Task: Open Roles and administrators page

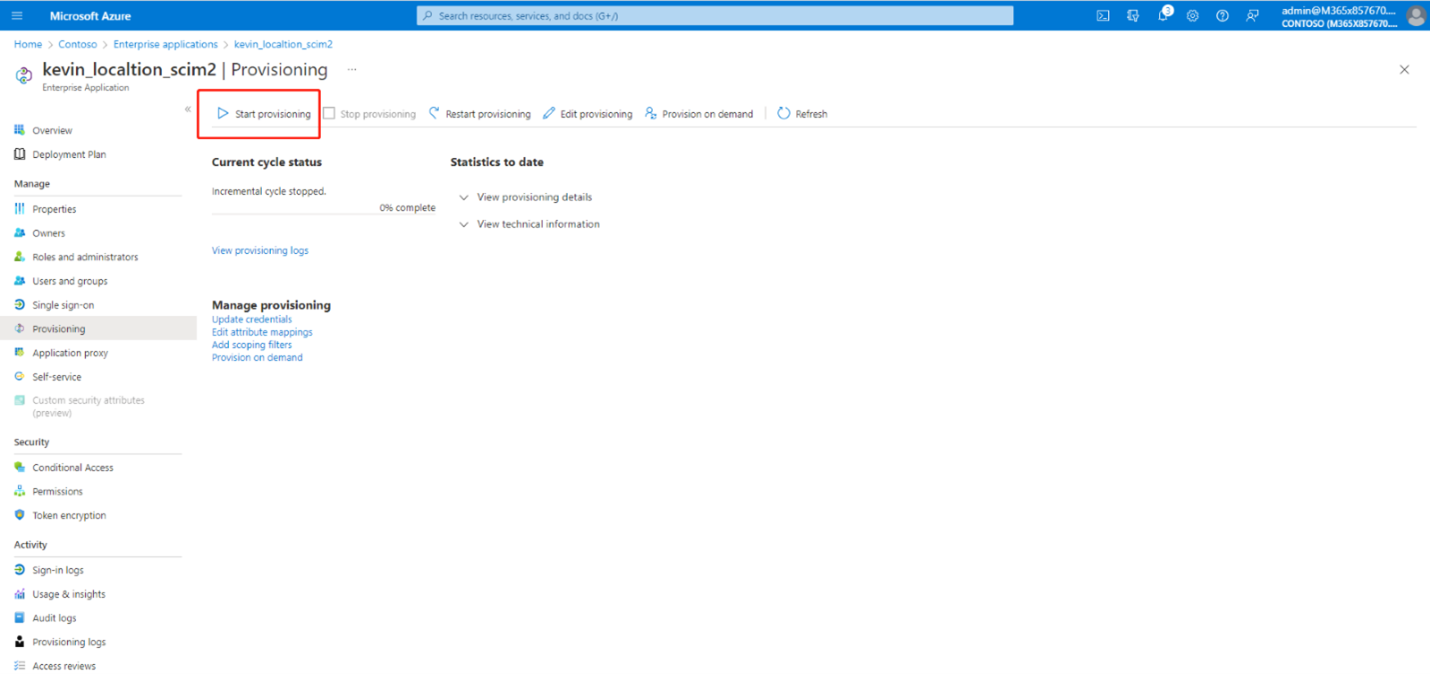Action: pyautogui.click(x=85, y=257)
